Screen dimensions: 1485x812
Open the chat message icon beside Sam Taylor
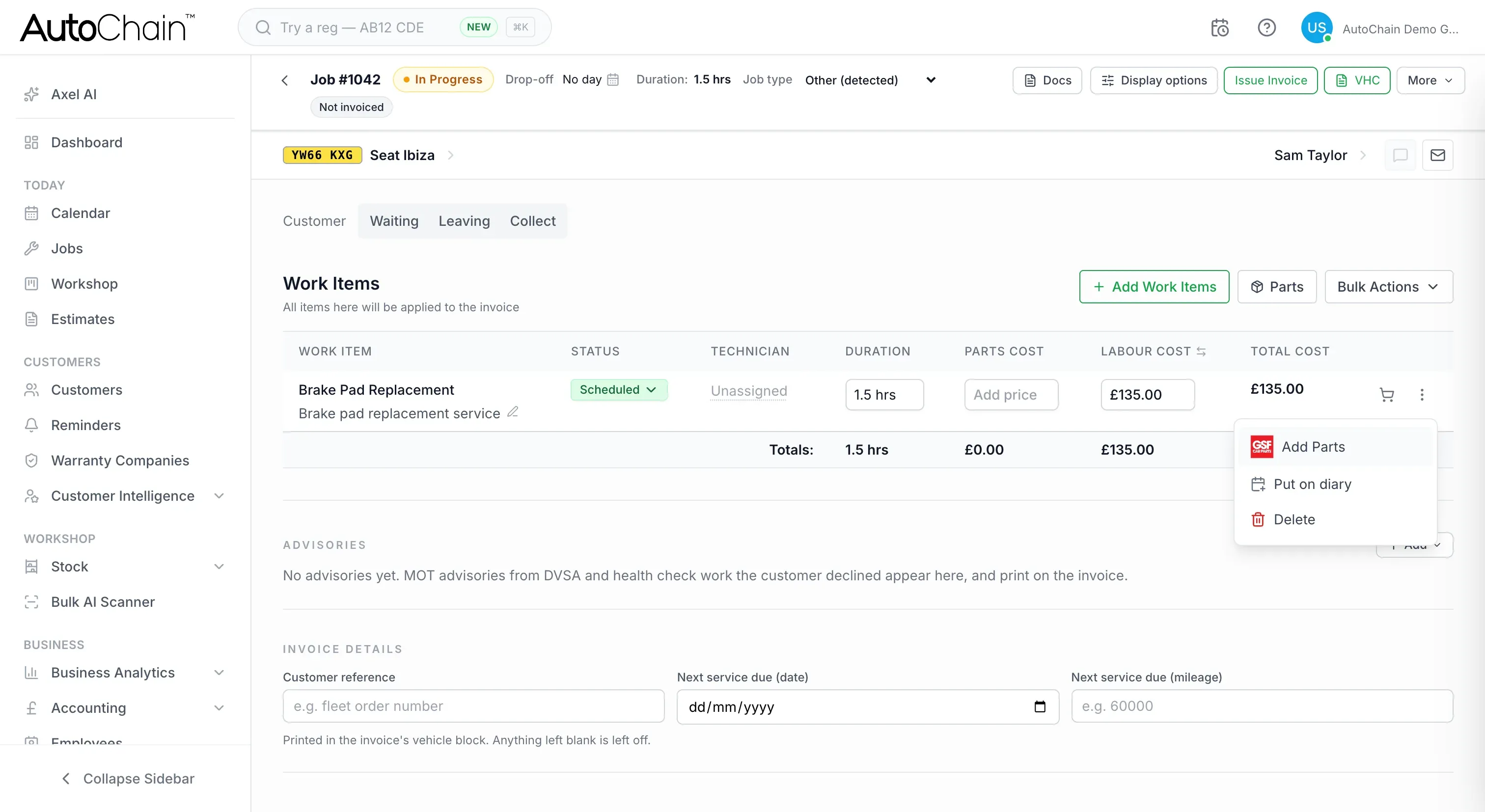pos(1400,155)
